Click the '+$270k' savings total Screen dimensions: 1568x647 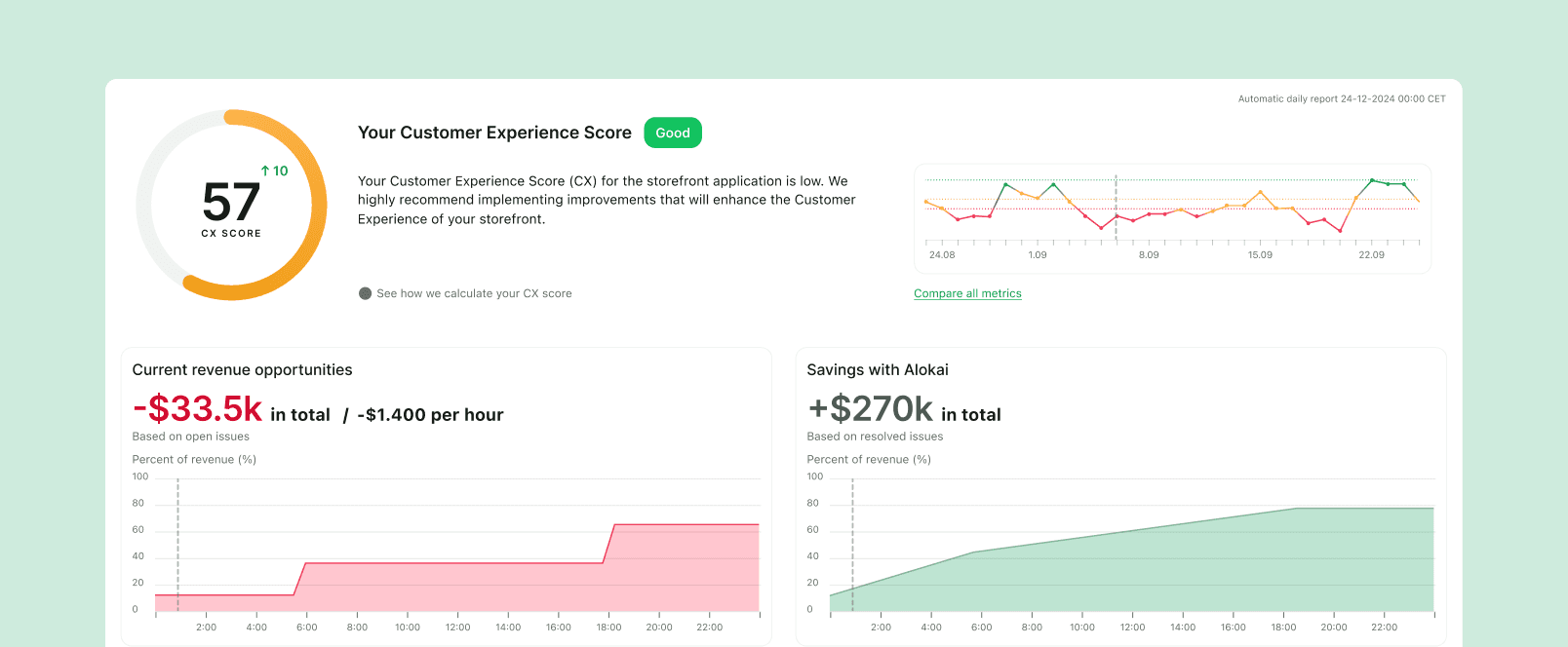tap(871, 409)
